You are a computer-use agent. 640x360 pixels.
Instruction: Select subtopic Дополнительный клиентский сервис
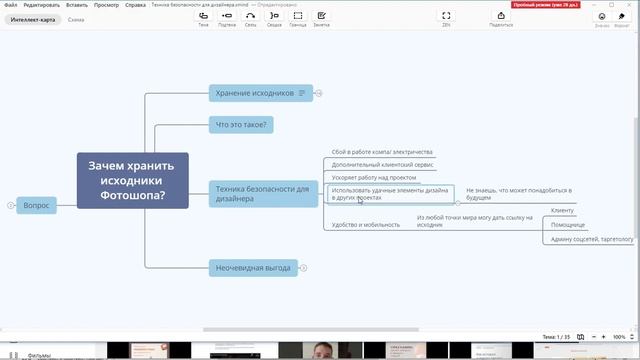(x=382, y=165)
